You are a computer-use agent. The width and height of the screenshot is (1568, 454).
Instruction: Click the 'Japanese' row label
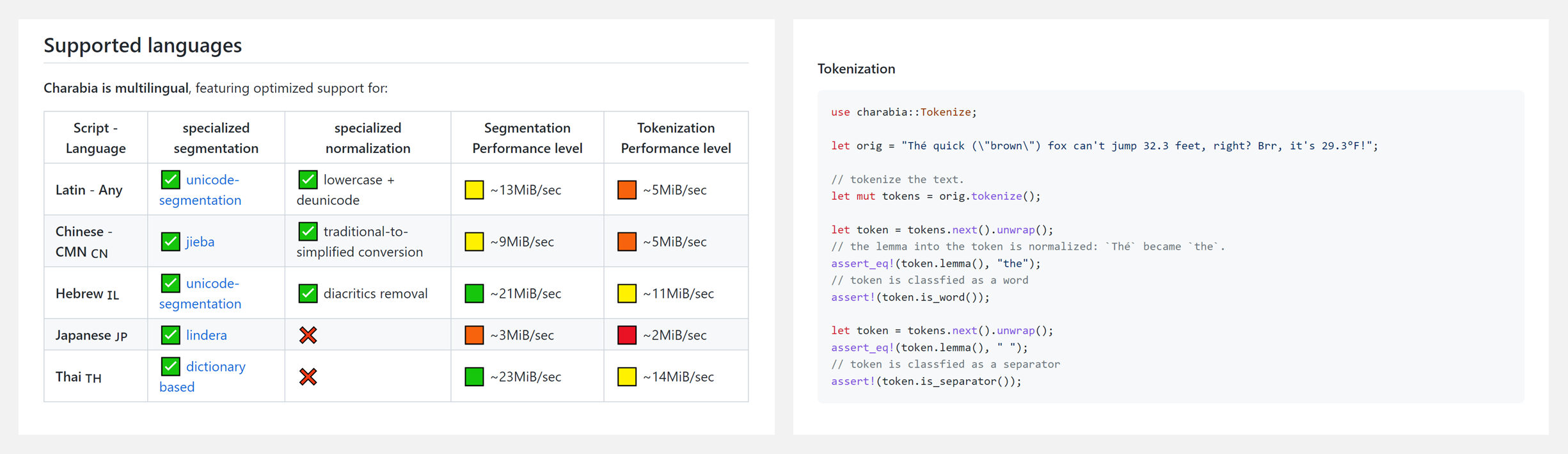pyautogui.click(x=91, y=335)
